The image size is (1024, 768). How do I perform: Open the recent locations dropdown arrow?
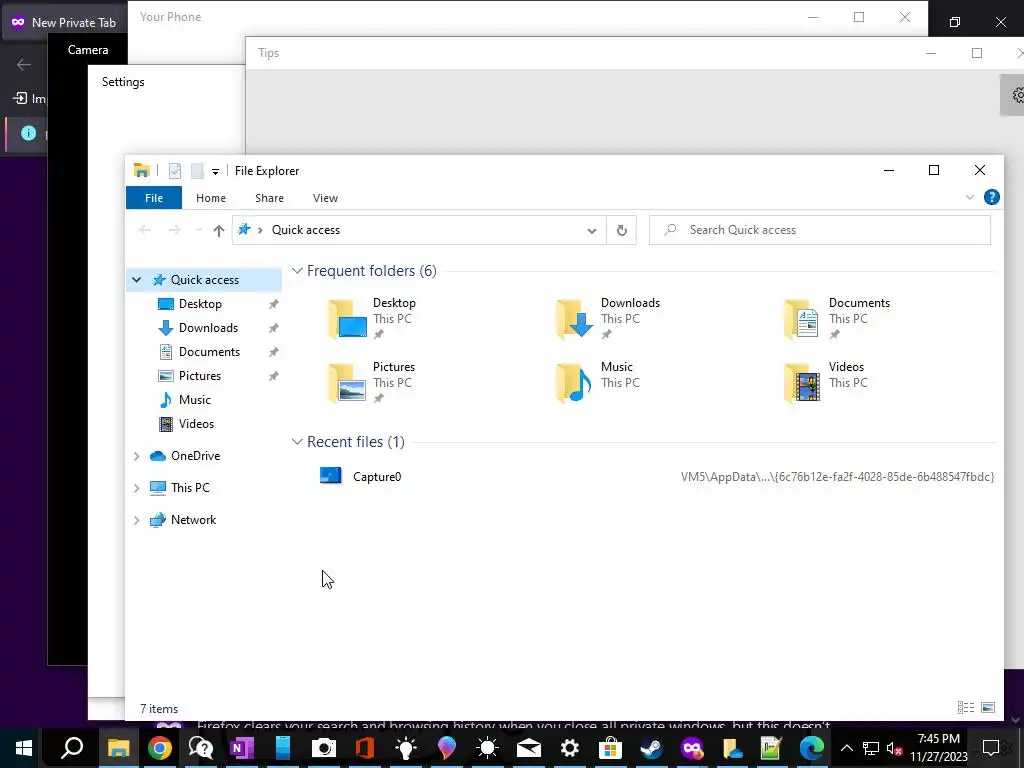coord(199,230)
